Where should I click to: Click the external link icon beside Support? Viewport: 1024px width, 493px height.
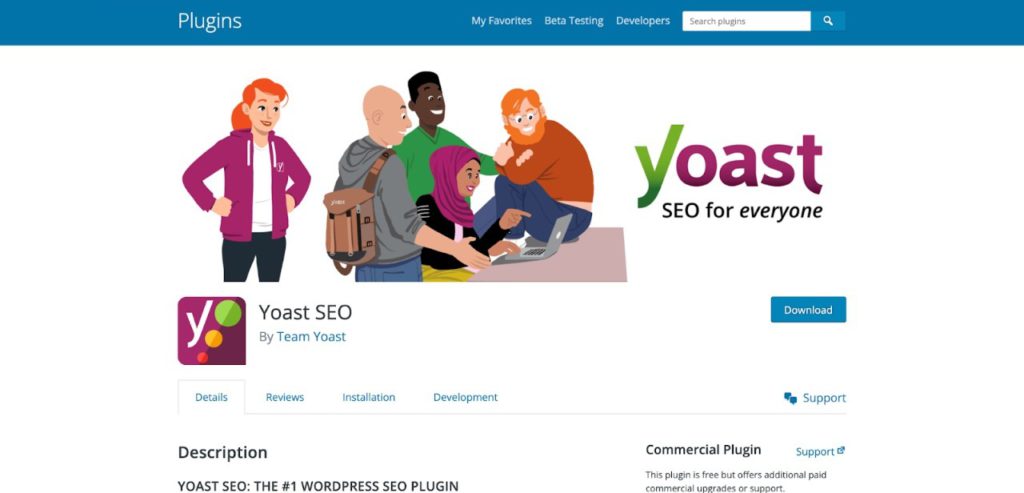841,451
